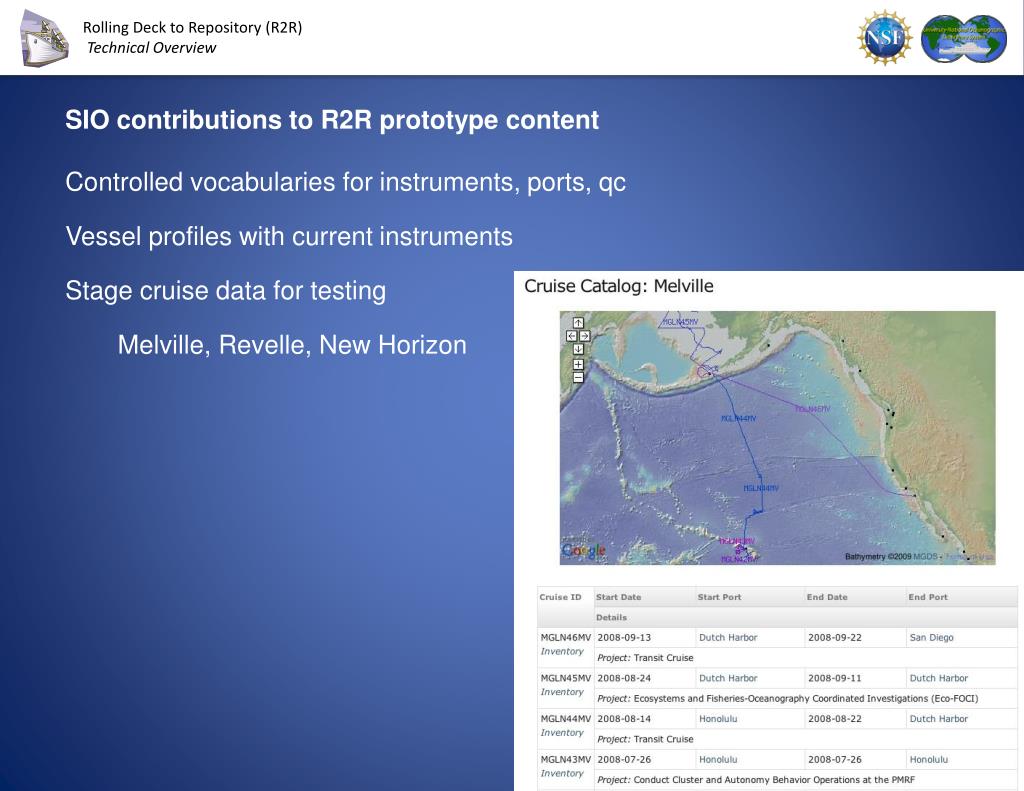Click the UNOLS globe logo
This screenshot has width=1024, height=791.
pyautogui.click(x=964, y=39)
